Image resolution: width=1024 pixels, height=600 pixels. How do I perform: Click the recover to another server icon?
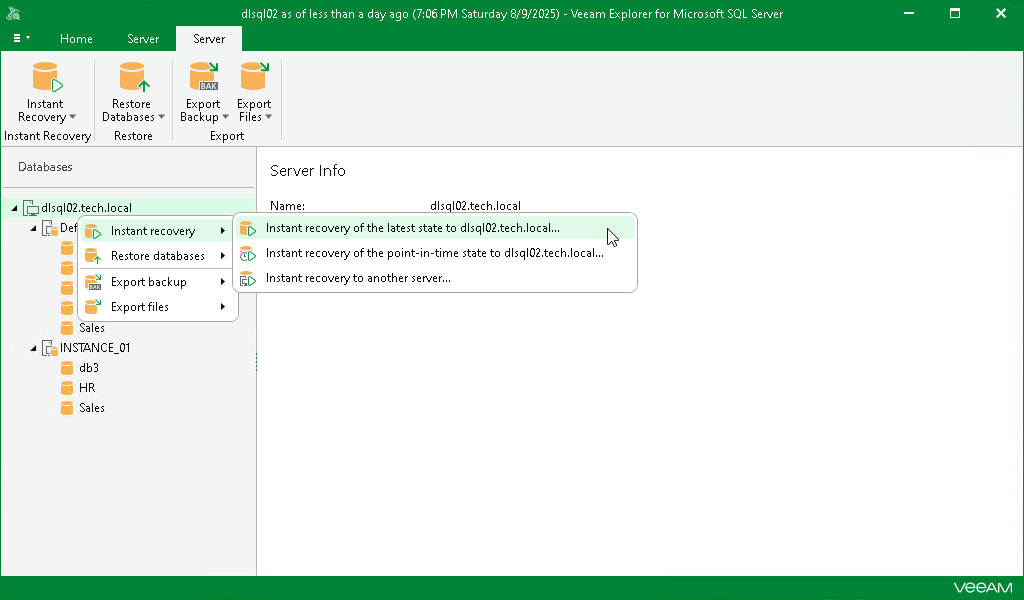click(248, 279)
